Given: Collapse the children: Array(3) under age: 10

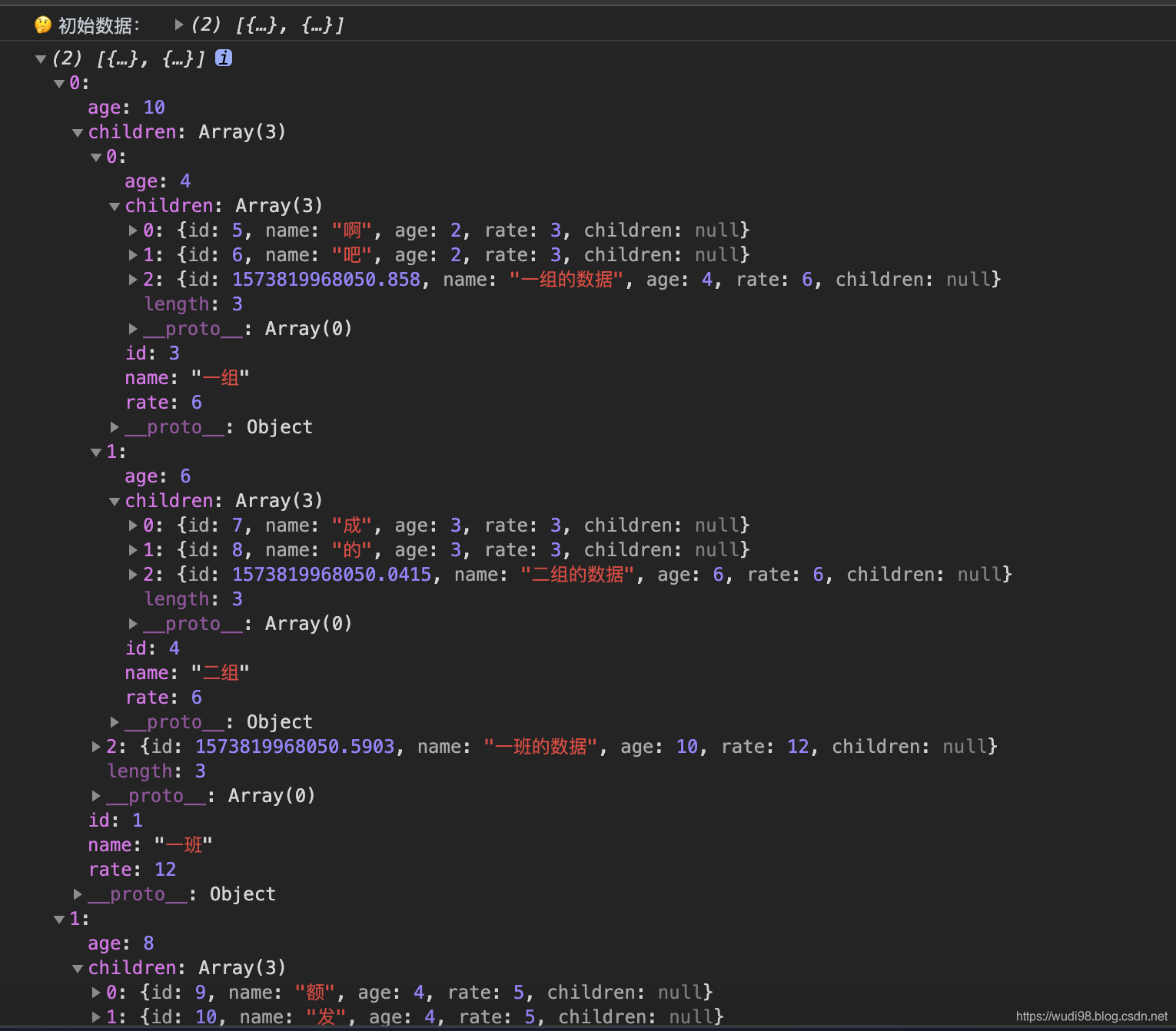Looking at the screenshot, I should pyautogui.click(x=78, y=132).
